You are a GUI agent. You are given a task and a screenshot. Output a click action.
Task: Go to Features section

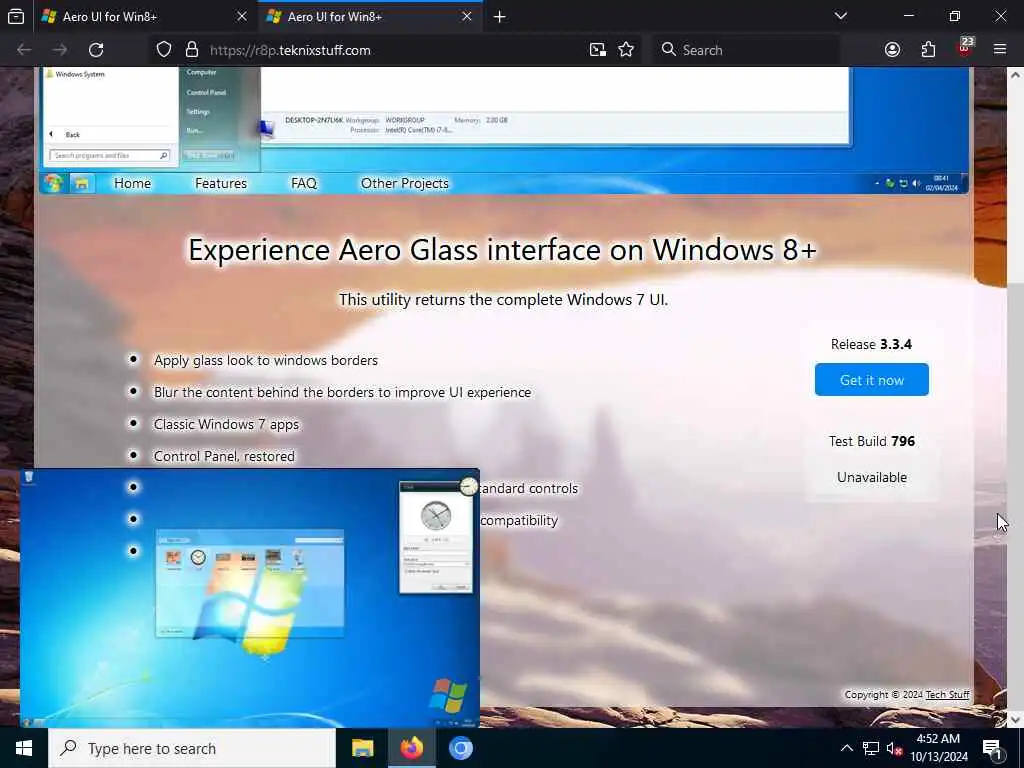(x=221, y=184)
